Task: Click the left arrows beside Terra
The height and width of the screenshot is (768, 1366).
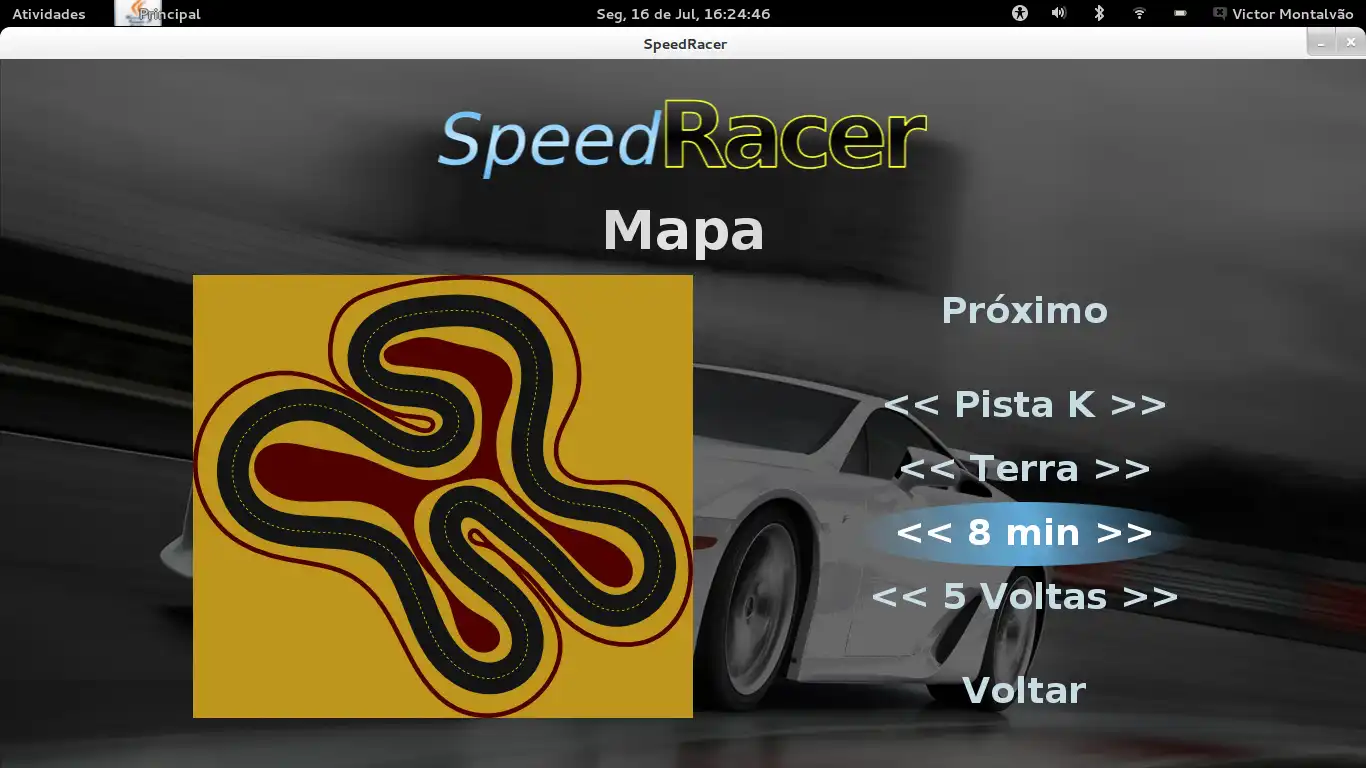Action: click(927, 468)
